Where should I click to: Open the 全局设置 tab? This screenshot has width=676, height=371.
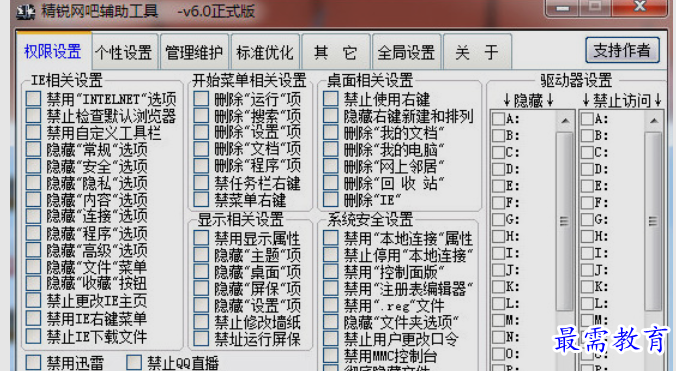pos(406,53)
